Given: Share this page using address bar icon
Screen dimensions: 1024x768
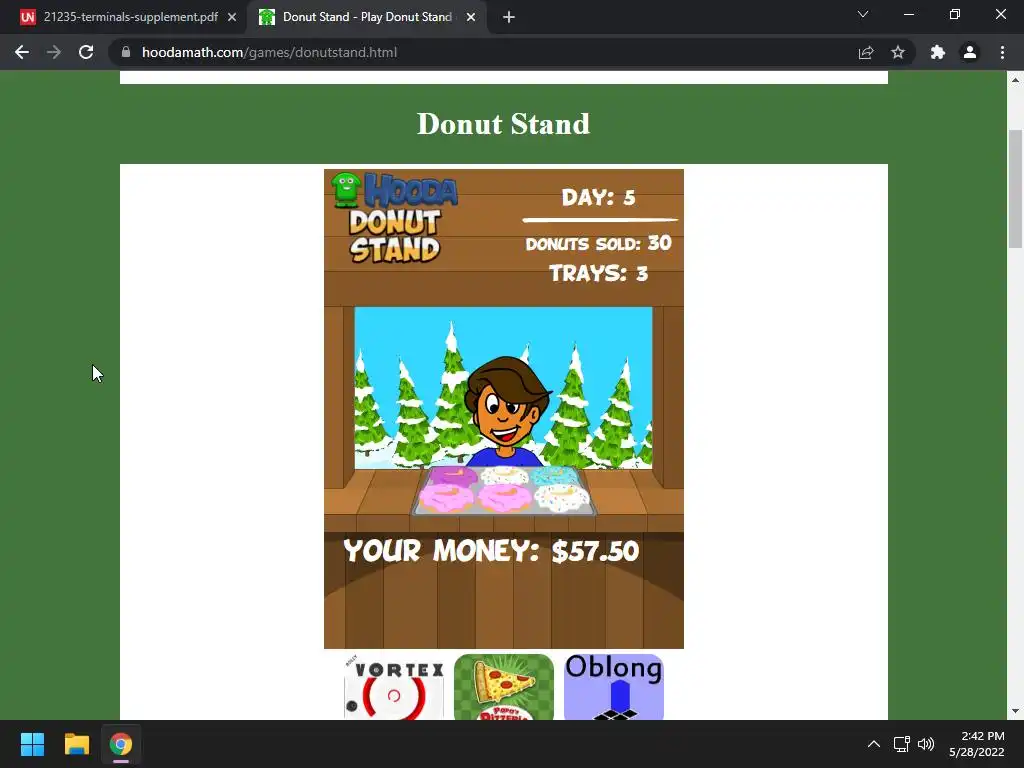Looking at the screenshot, I should click(866, 52).
